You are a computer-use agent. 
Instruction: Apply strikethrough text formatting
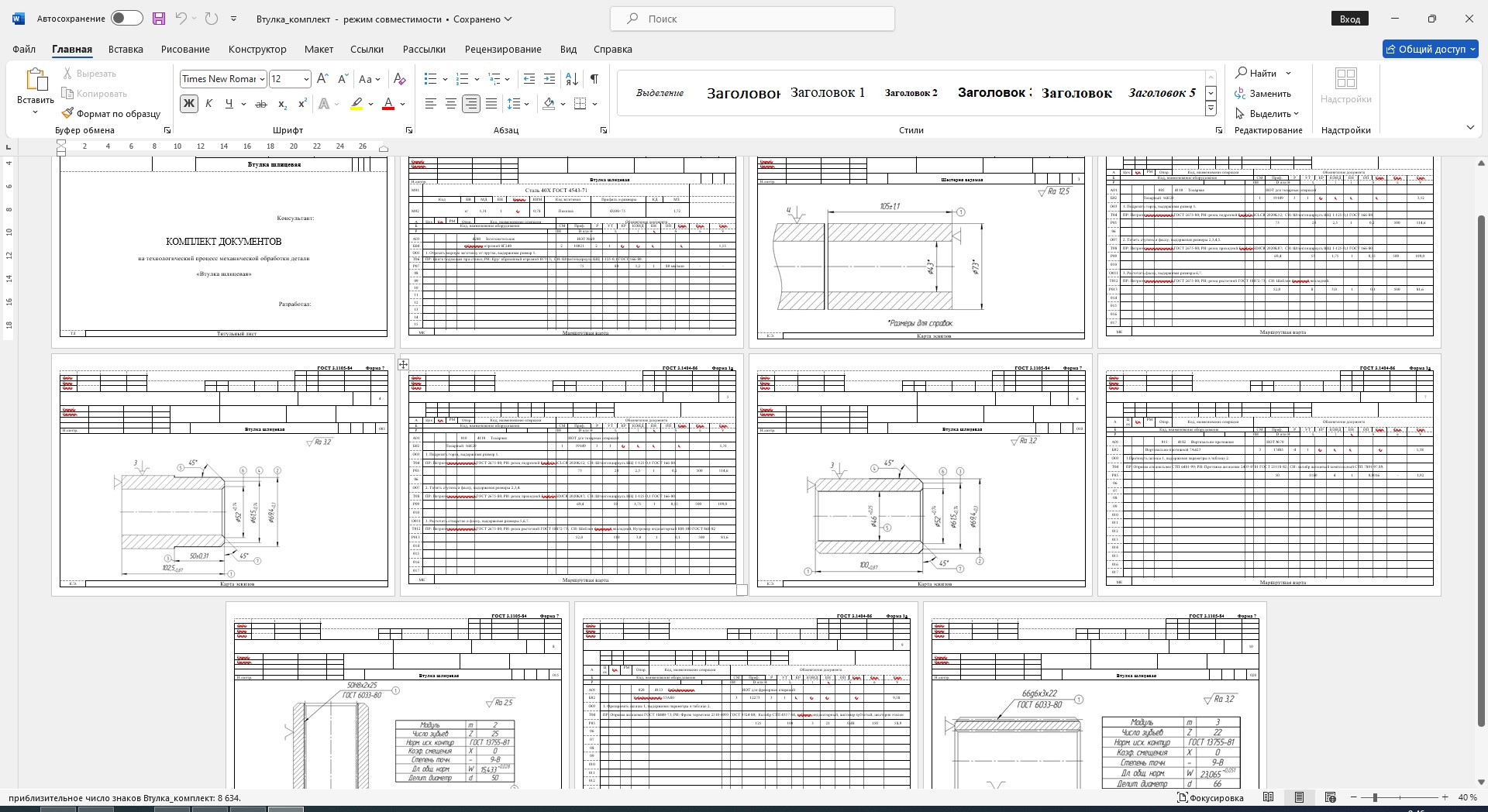(x=261, y=104)
